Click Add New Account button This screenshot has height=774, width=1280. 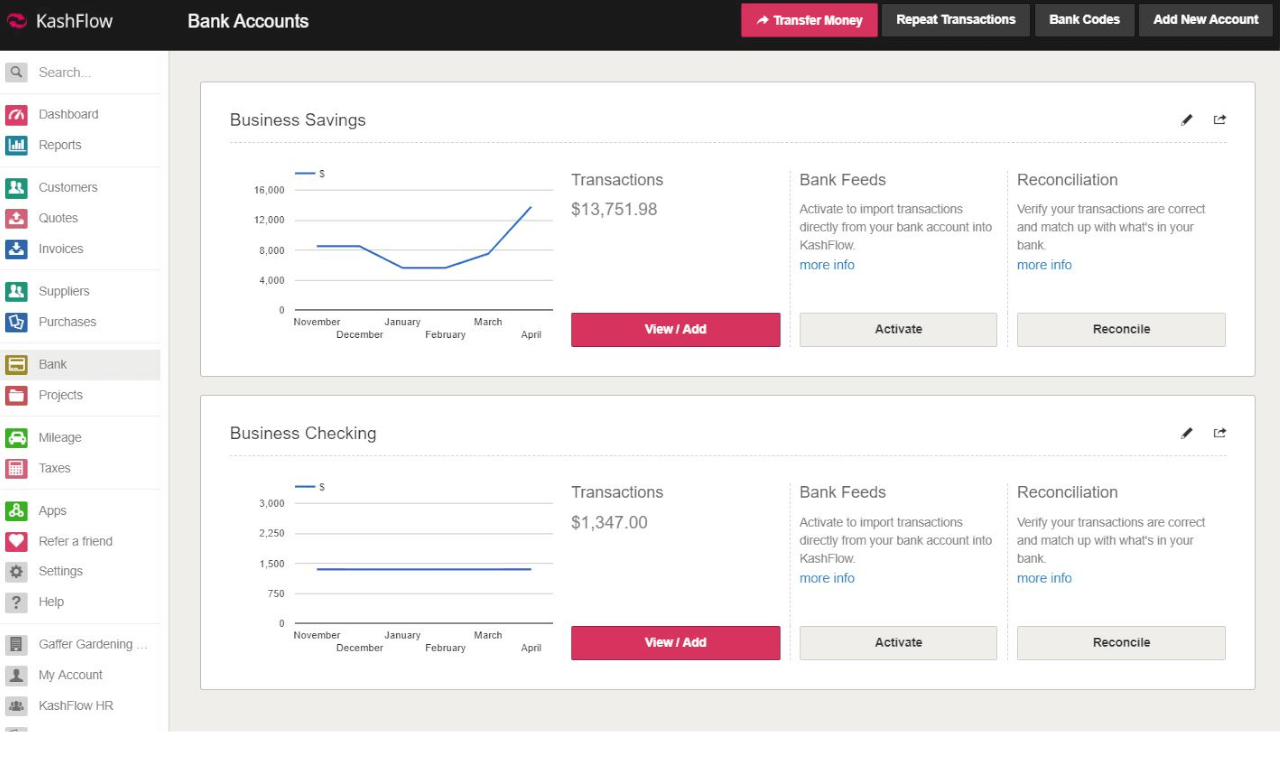pos(1206,20)
